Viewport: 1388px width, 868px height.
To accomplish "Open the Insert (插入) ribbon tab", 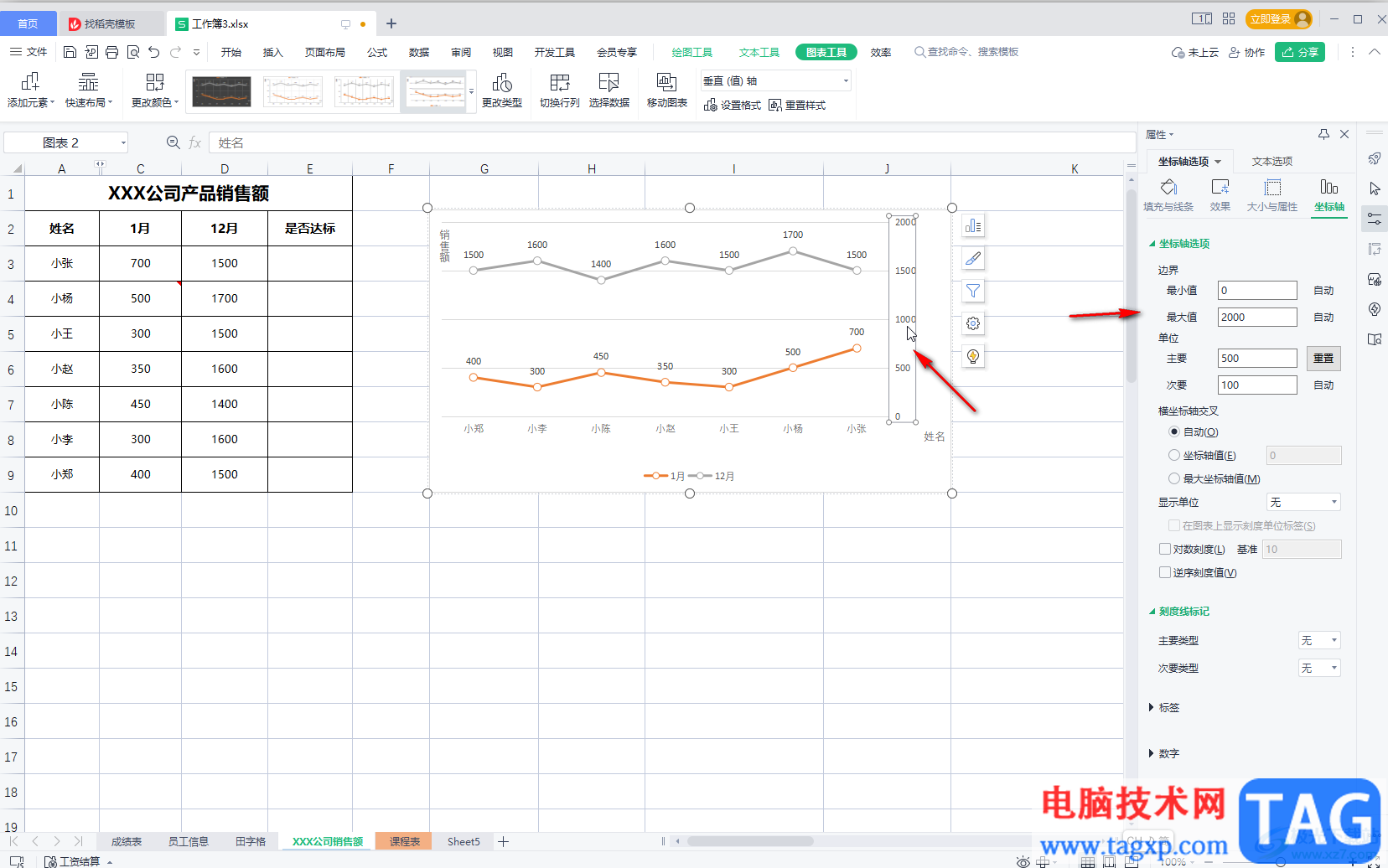I will (x=272, y=52).
